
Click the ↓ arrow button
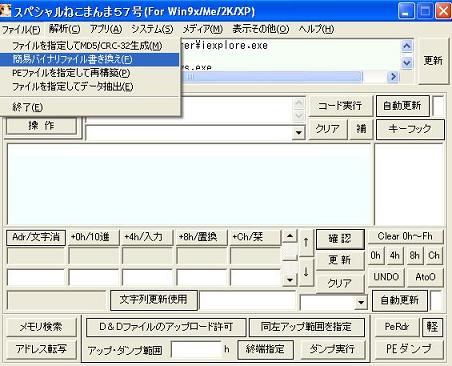pos(306,272)
